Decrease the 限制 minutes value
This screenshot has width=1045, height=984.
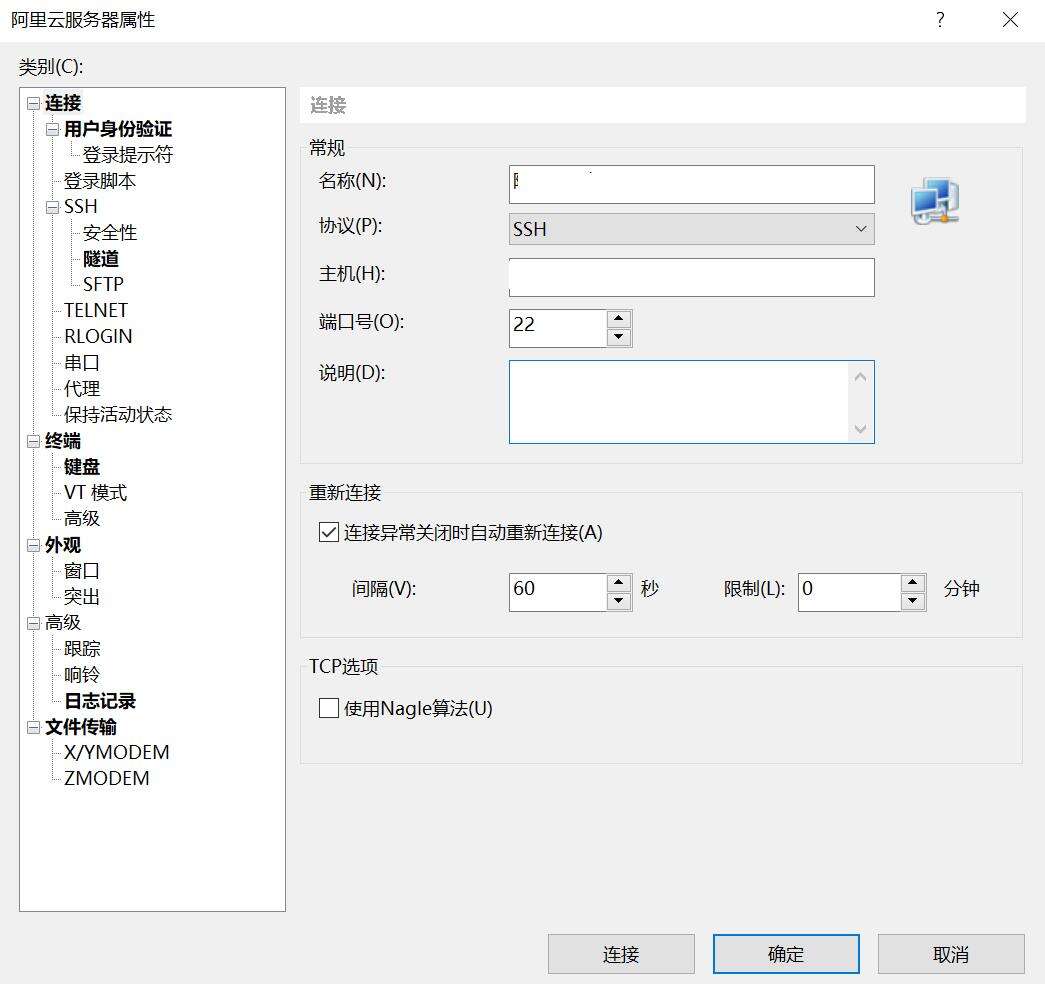[913, 601]
